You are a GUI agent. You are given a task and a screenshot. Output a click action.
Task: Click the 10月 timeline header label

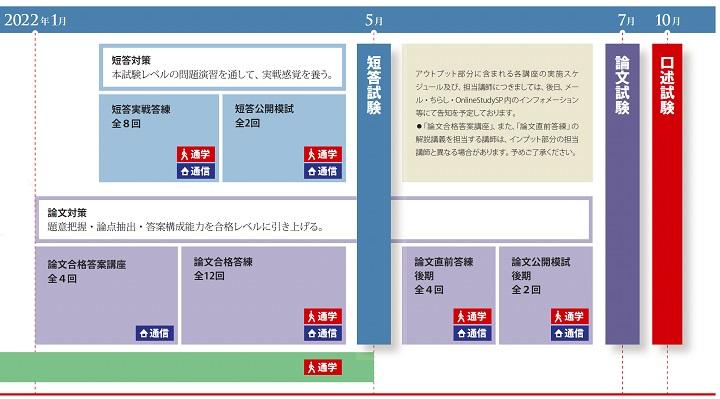[667, 20]
